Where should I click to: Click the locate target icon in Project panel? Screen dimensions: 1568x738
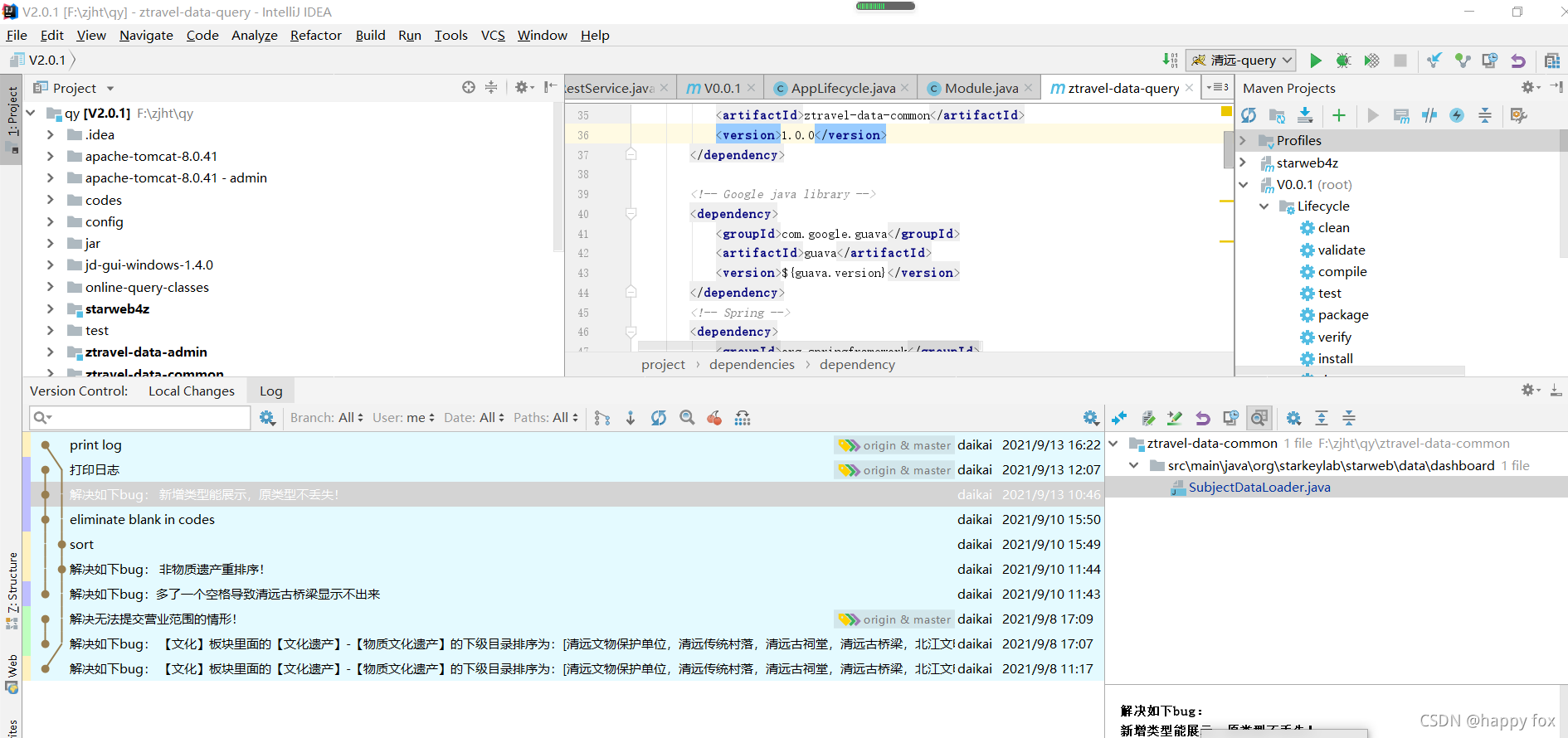tap(469, 87)
